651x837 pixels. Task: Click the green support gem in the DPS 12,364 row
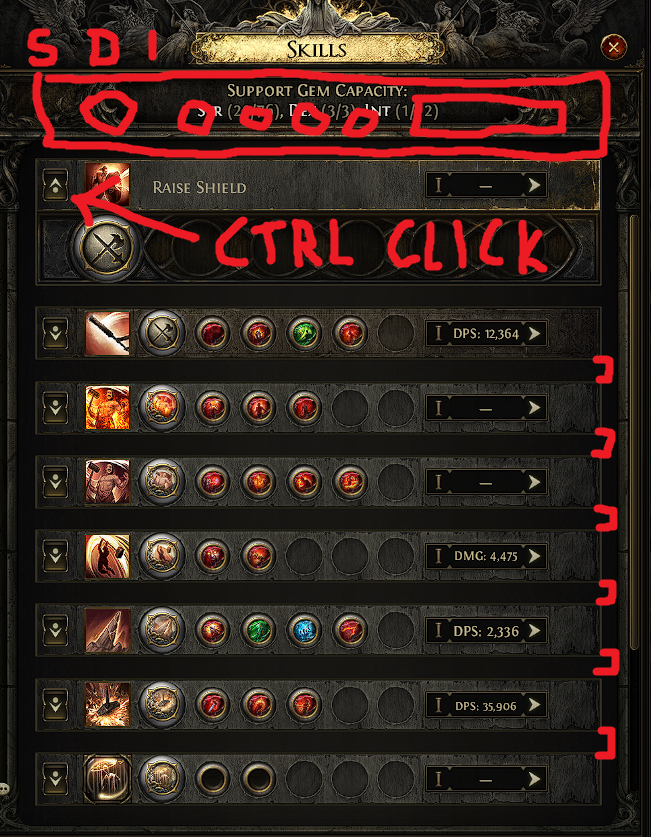pyautogui.click(x=304, y=334)
